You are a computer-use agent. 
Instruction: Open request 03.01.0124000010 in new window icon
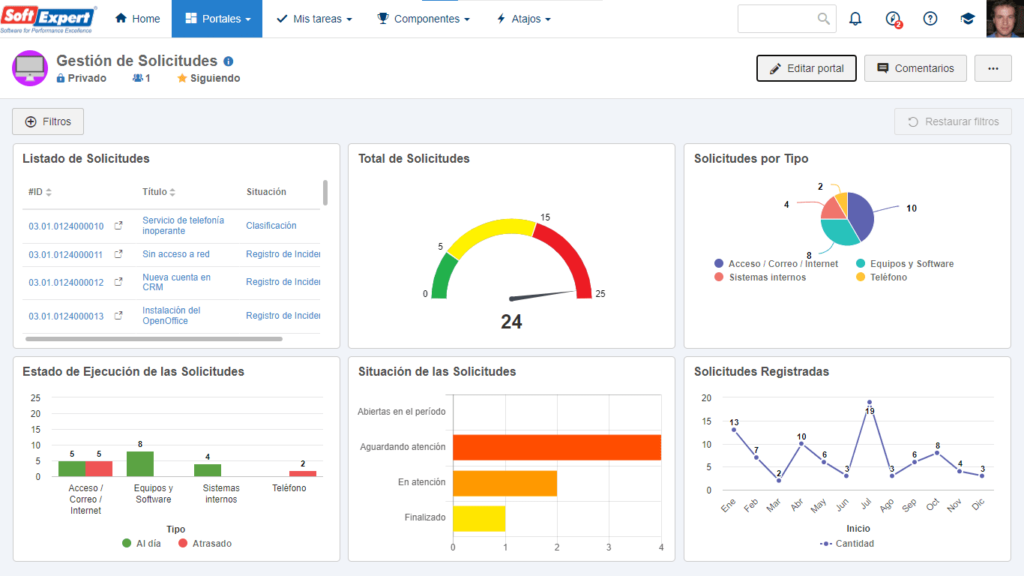coord(118,225)
